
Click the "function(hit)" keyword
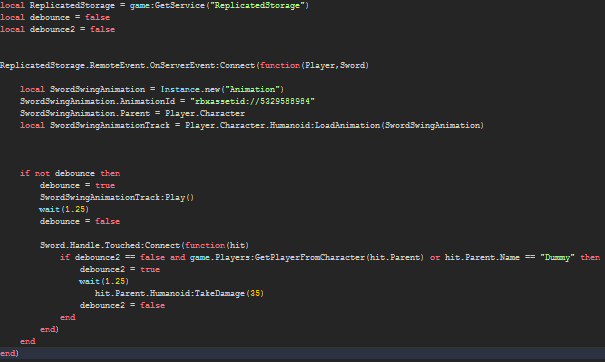click(217, 245)
